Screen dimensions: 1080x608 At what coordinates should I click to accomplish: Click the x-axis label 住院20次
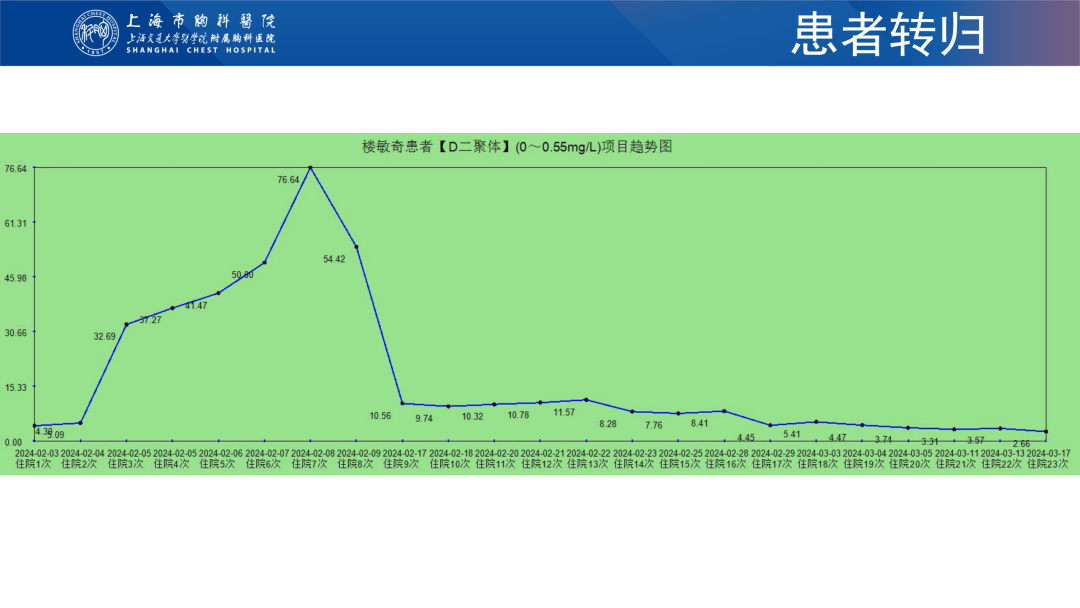point(910,464)
